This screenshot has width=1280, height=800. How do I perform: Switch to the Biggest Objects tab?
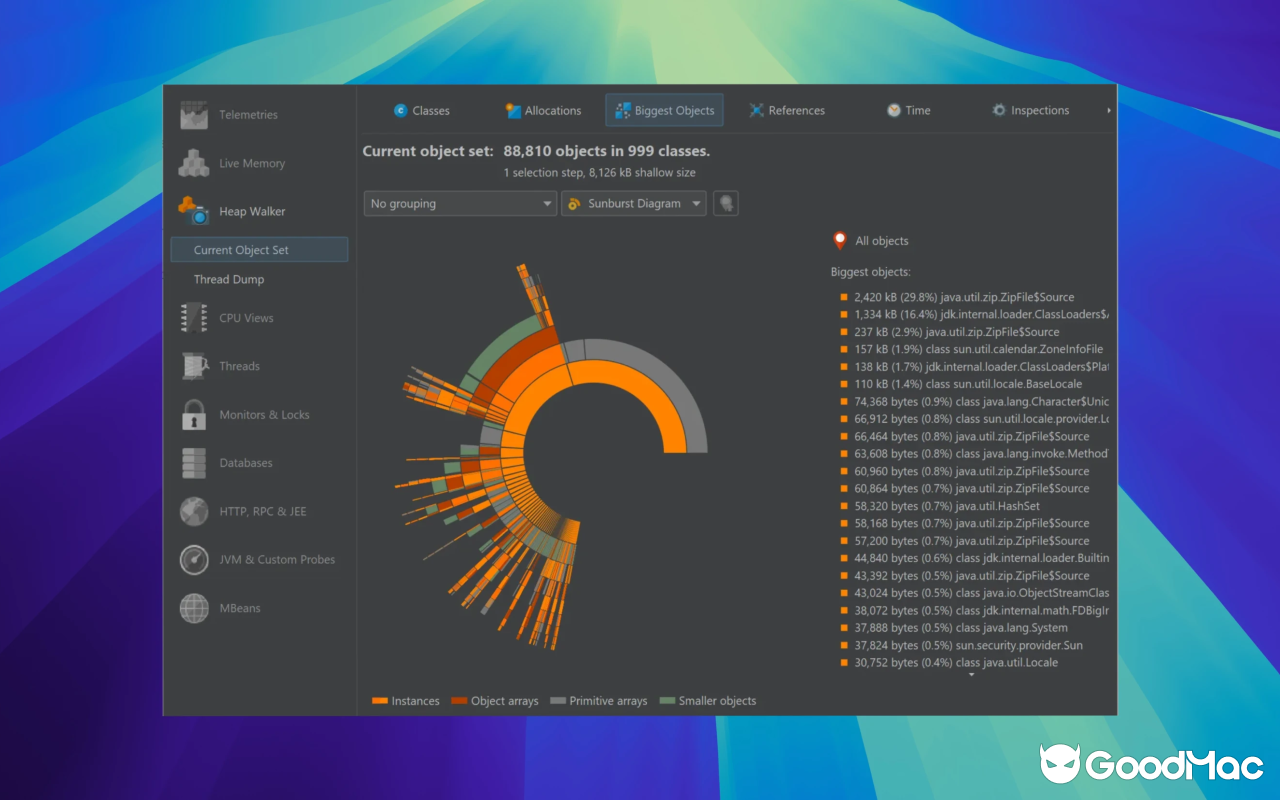[x=664, y=110]
